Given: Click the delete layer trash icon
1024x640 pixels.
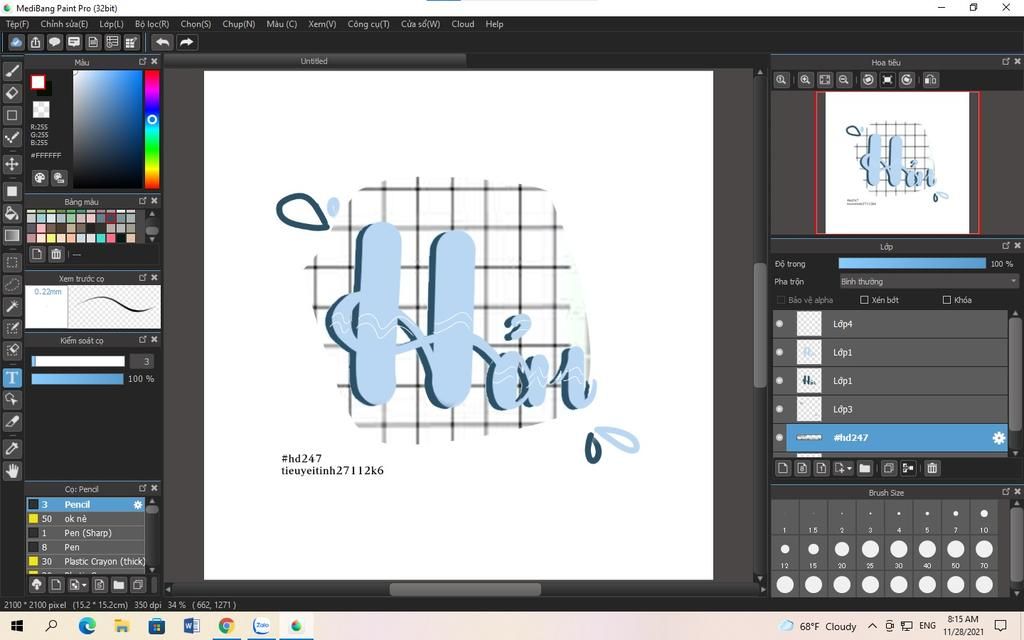Looking at the screenshot, I should 933,468.
